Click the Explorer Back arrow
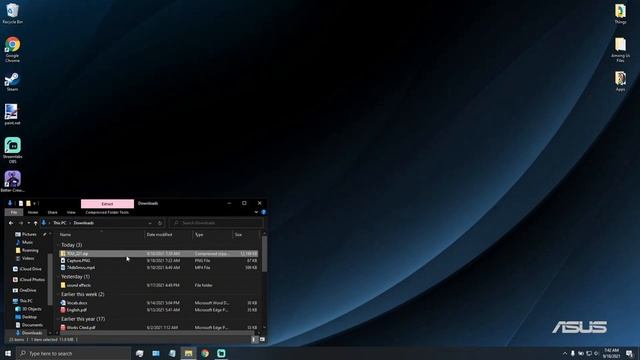Image resolution: width=640 pixels, height=360 pixels. pos(11,223)
